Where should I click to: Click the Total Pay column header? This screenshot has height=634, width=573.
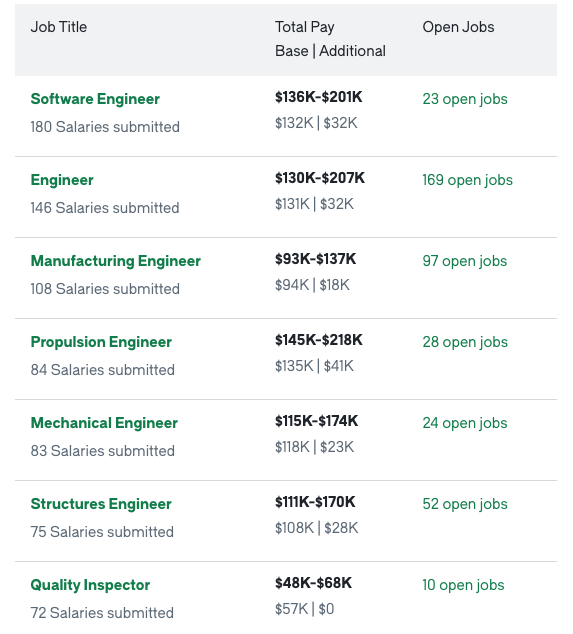click(x=304, y=27)
